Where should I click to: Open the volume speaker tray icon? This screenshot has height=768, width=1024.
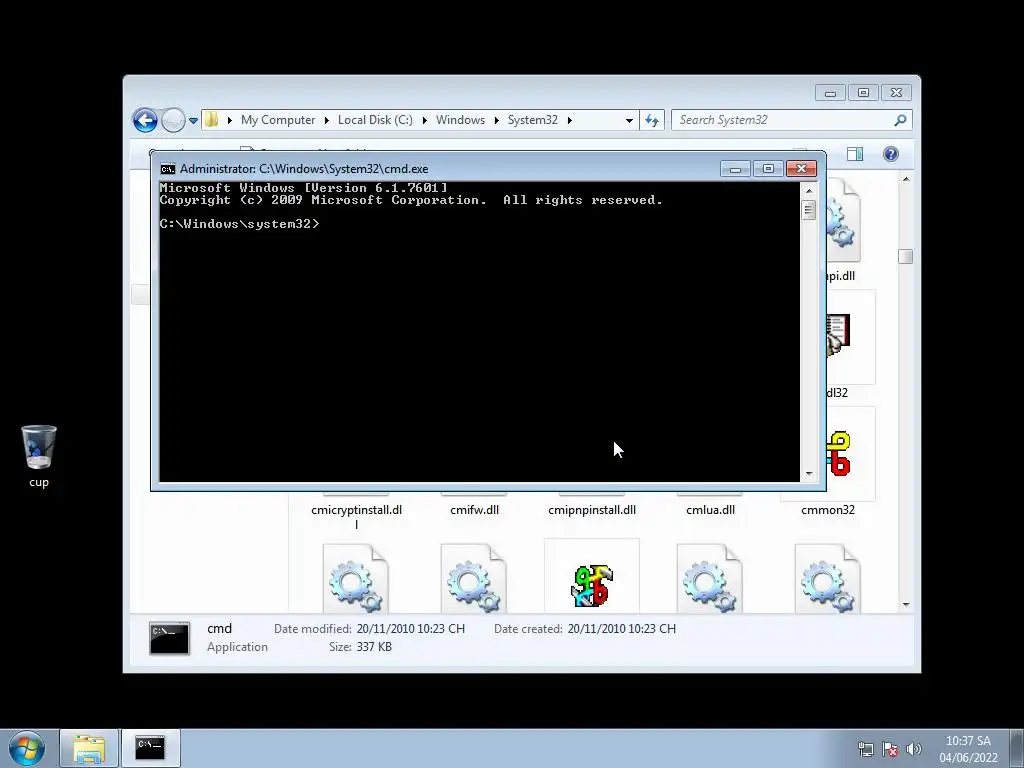[914, 749]
